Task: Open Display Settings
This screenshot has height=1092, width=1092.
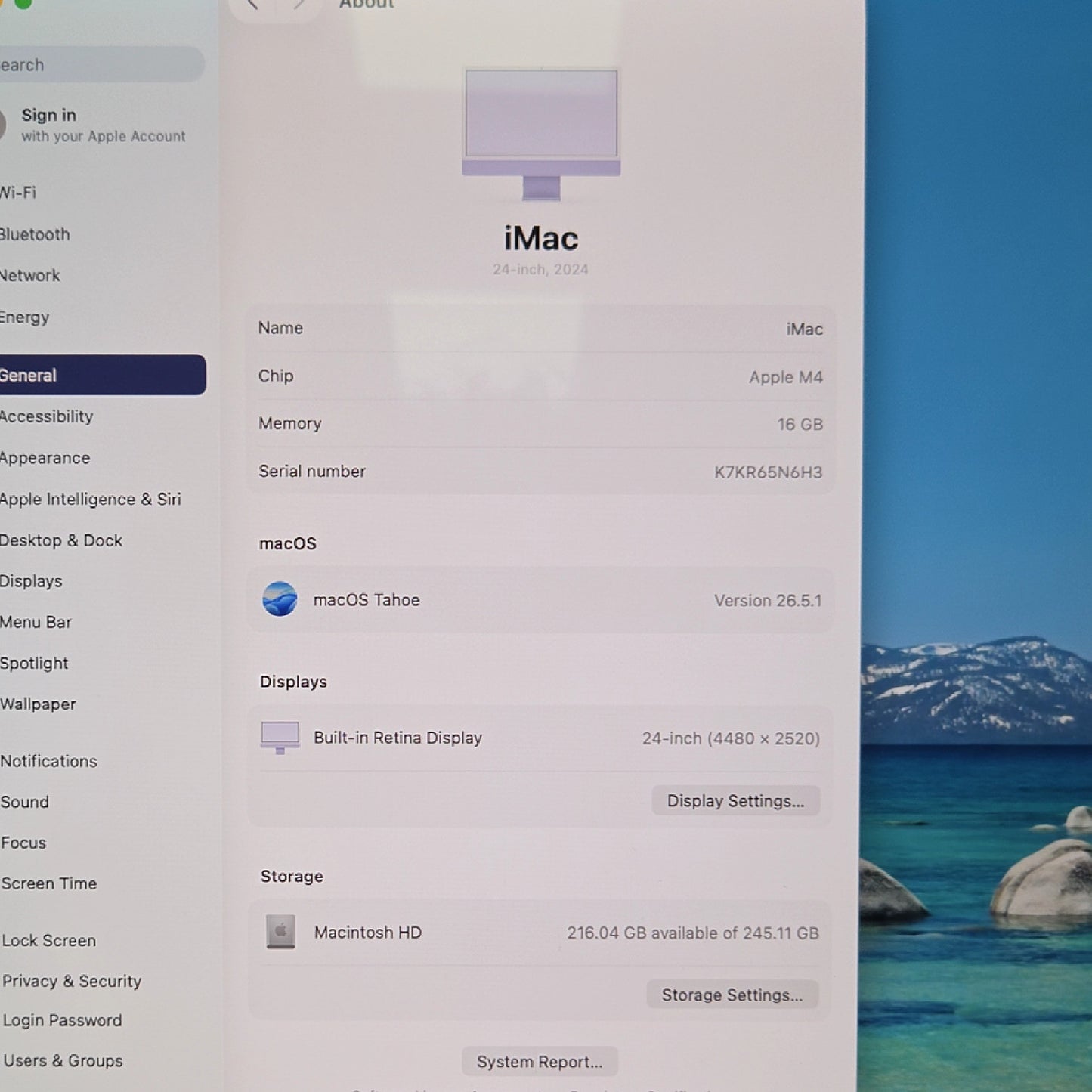Action: (735, 801)
